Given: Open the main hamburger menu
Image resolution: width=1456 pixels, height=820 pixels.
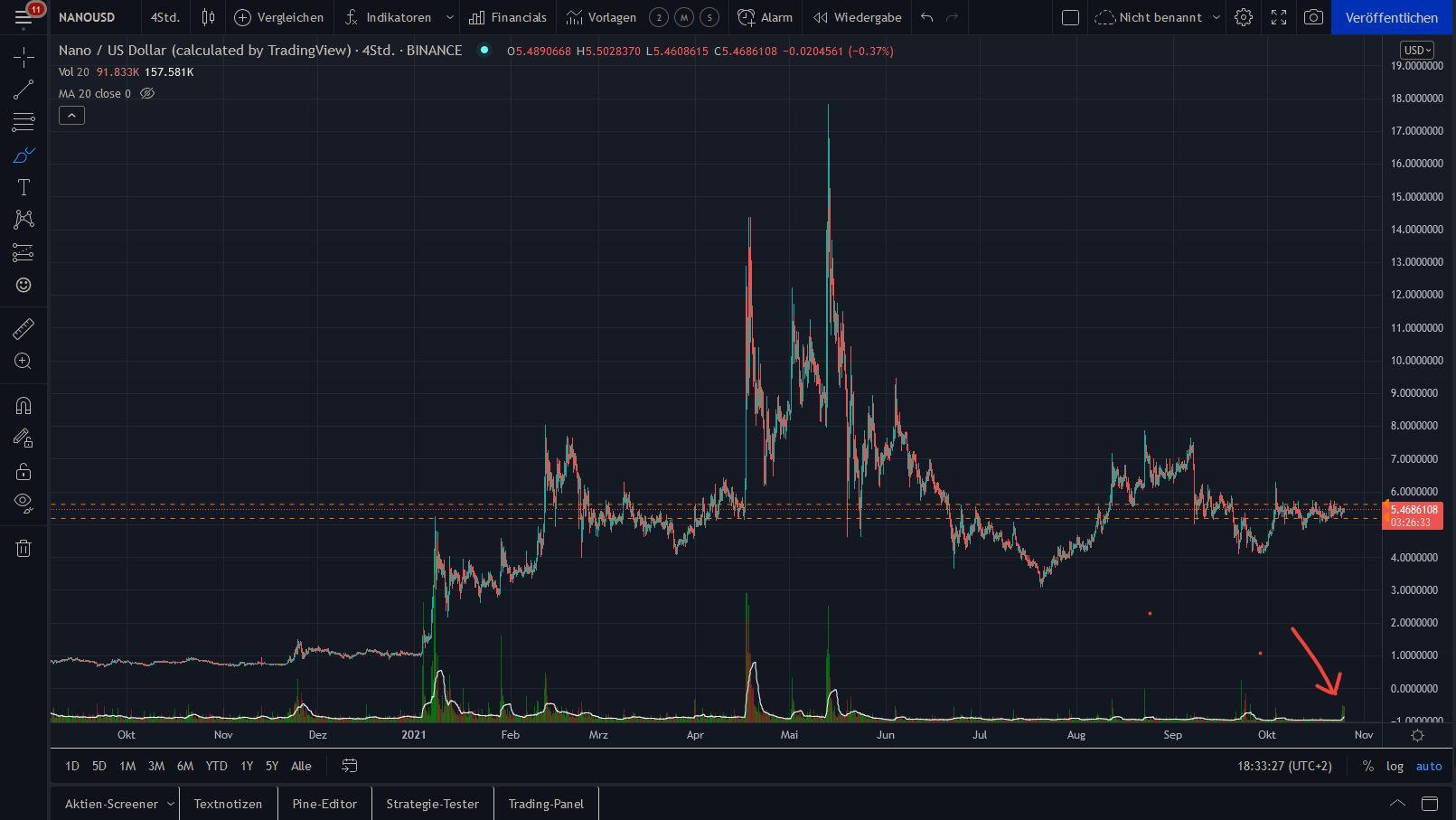Looking at the screenshot, I should [x=23, y=17].
